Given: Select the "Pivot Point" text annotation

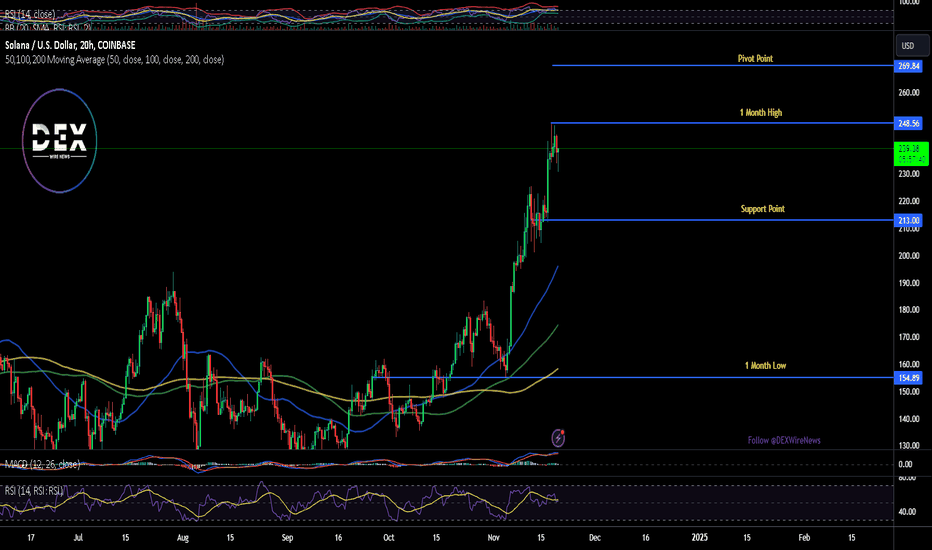Looking at the screenshot, I should point(755,58).
